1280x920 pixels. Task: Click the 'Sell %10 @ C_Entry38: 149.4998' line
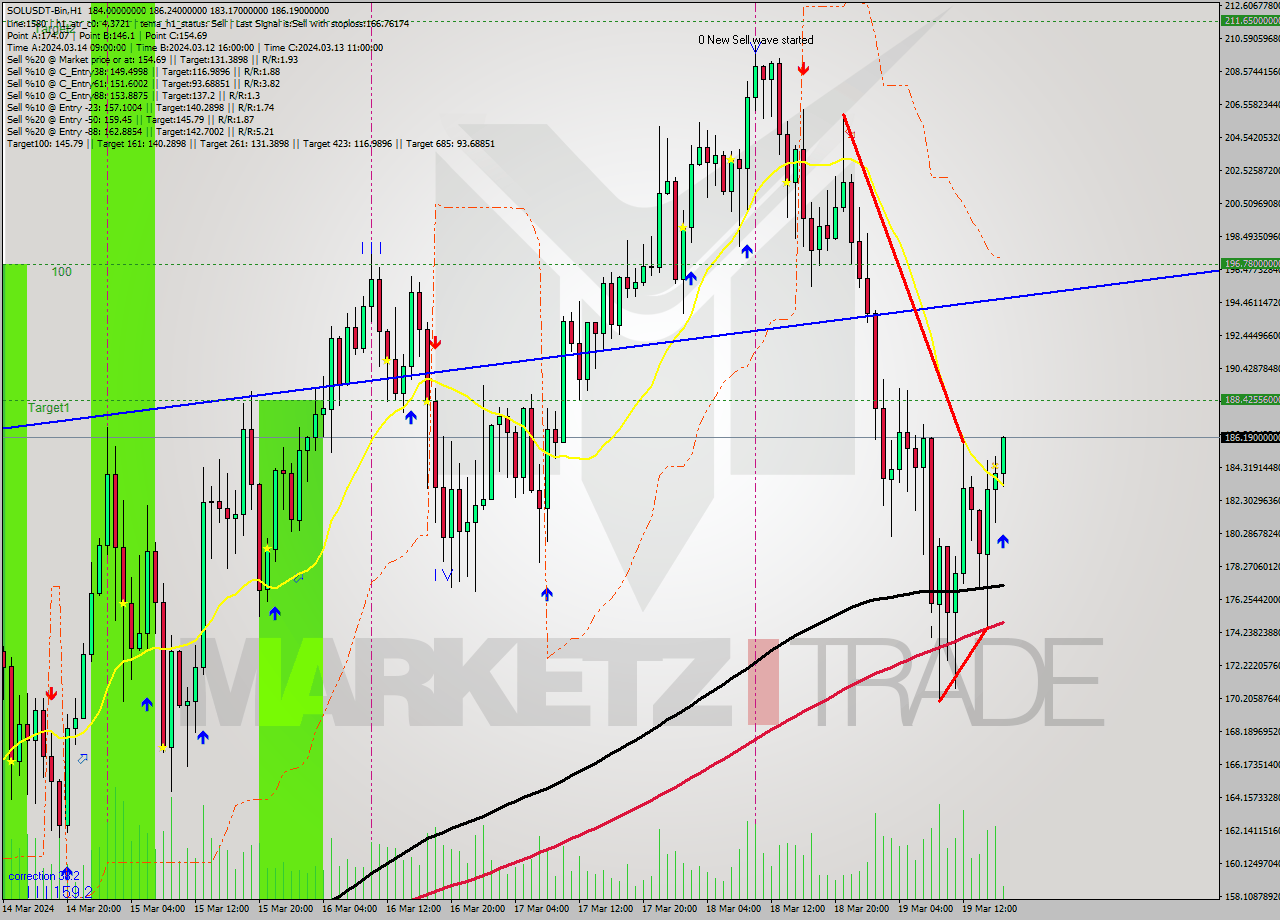[143, 71]
